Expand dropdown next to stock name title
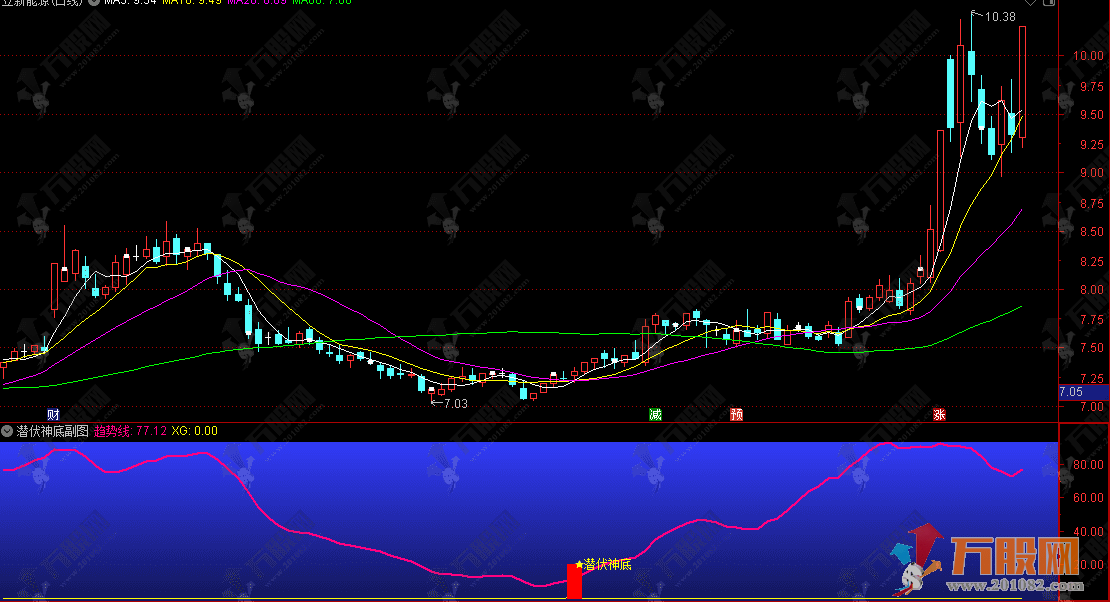 coord(94,3)
